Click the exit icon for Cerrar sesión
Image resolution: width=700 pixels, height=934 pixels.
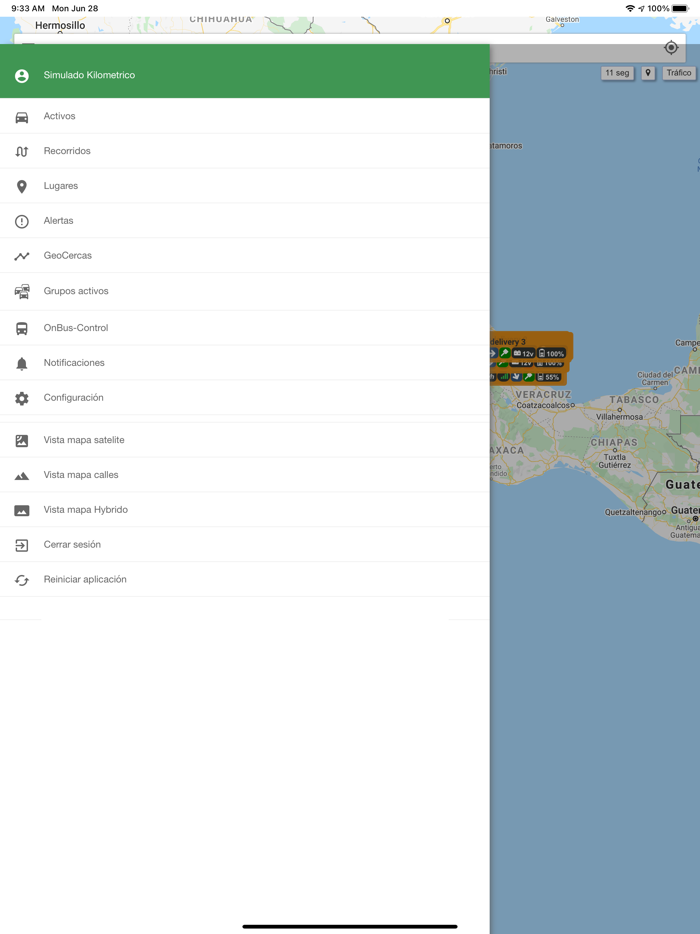click(21, 545)
